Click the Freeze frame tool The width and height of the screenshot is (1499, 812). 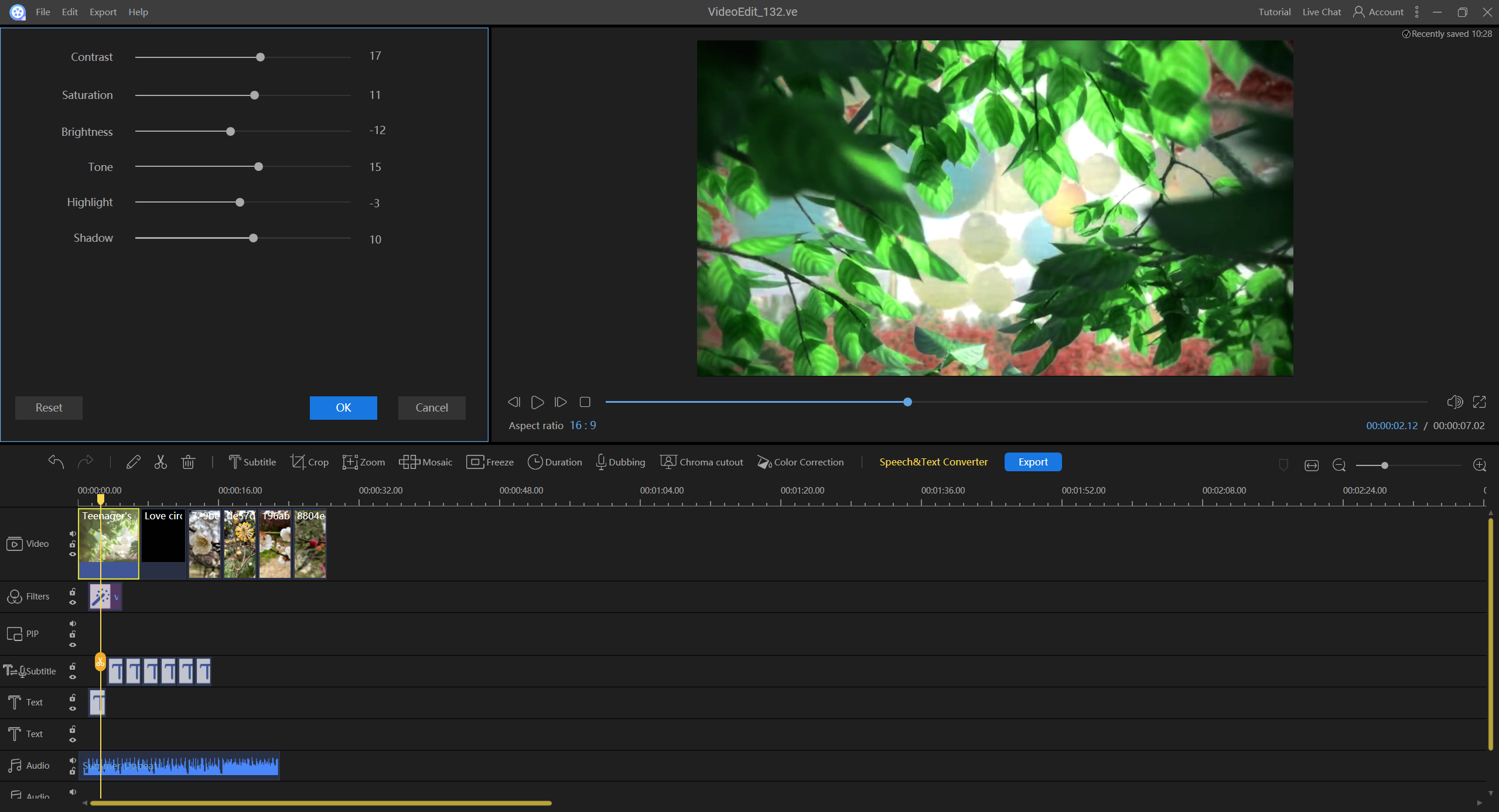(490, 462)
